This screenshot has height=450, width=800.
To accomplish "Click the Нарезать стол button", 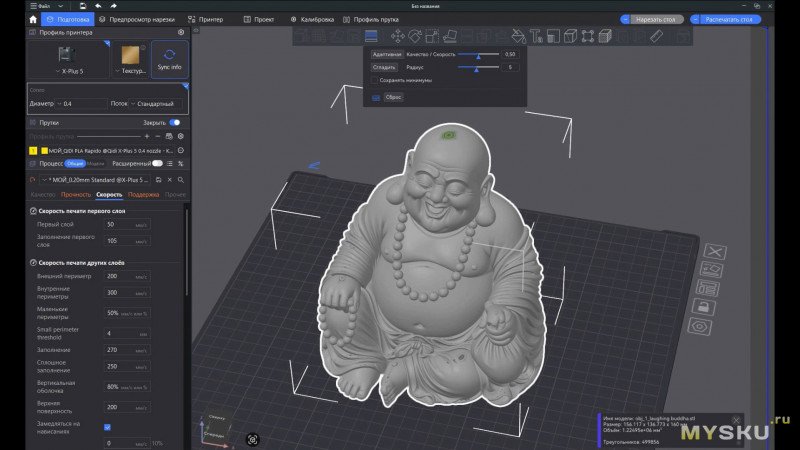I will pyautogui.click(x=656, y=19).
